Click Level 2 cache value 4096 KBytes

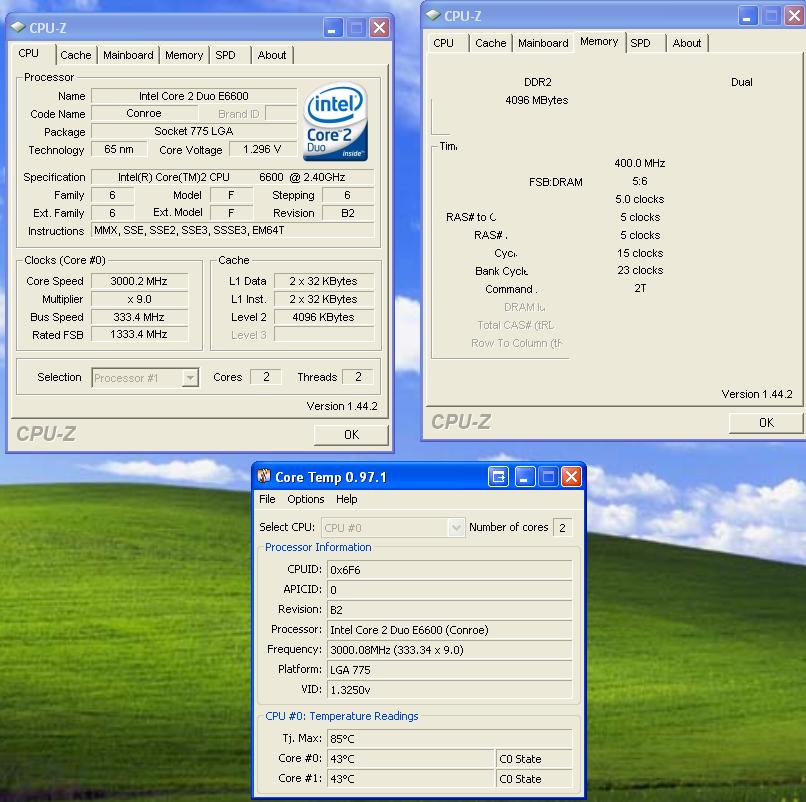(x=324, y=317)
